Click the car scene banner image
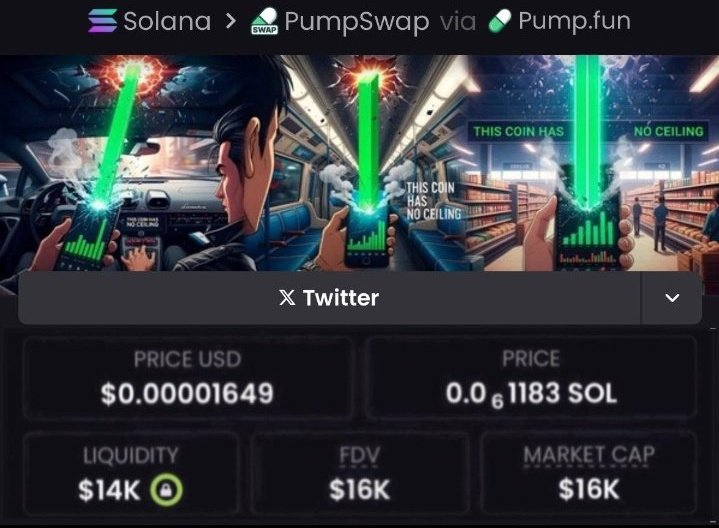The width and height of the screenshot is (719, 528). (x=140, y=163)
